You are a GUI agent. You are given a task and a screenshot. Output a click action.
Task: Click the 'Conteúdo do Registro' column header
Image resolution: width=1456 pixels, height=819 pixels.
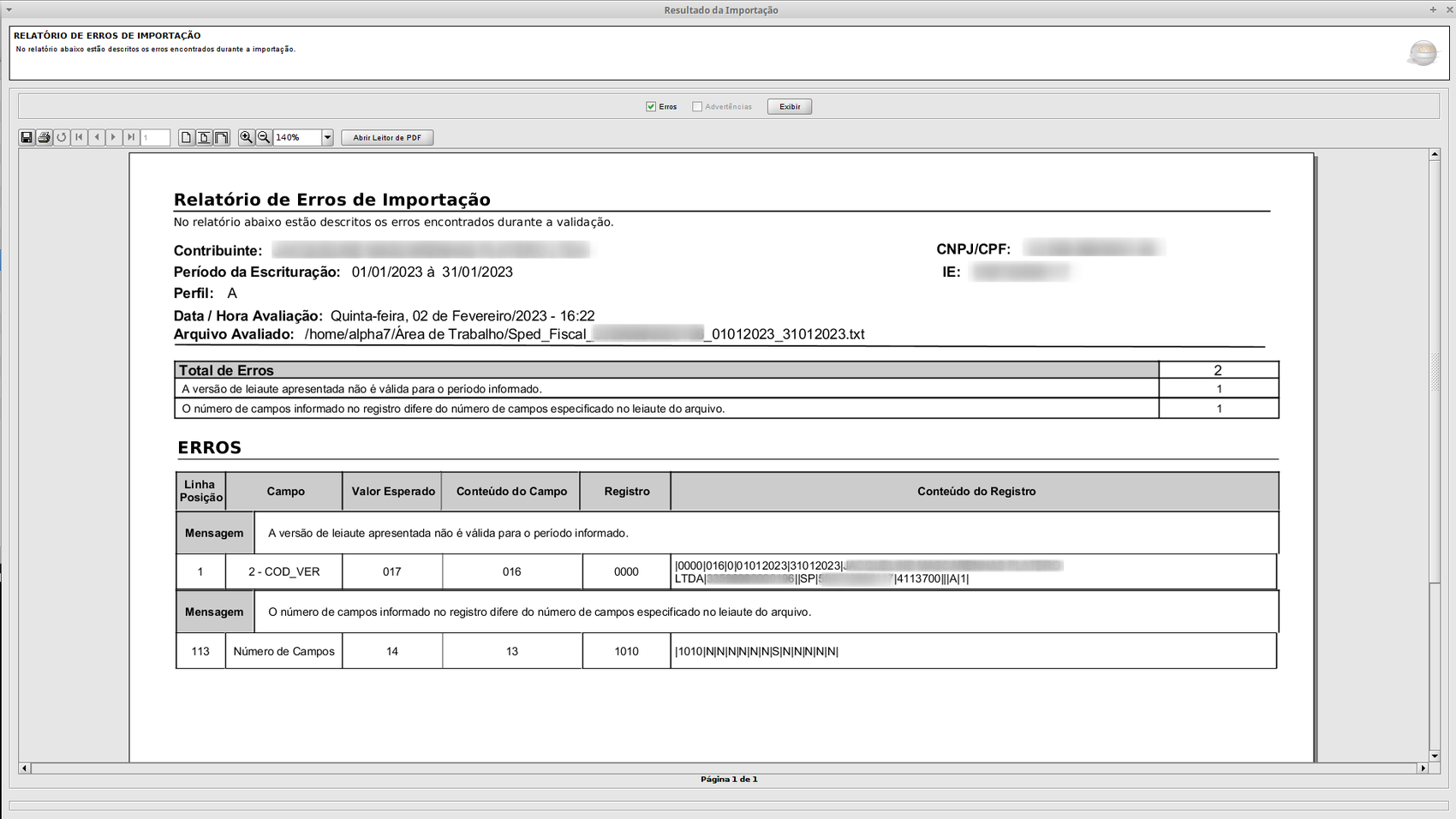click(976, 492)
